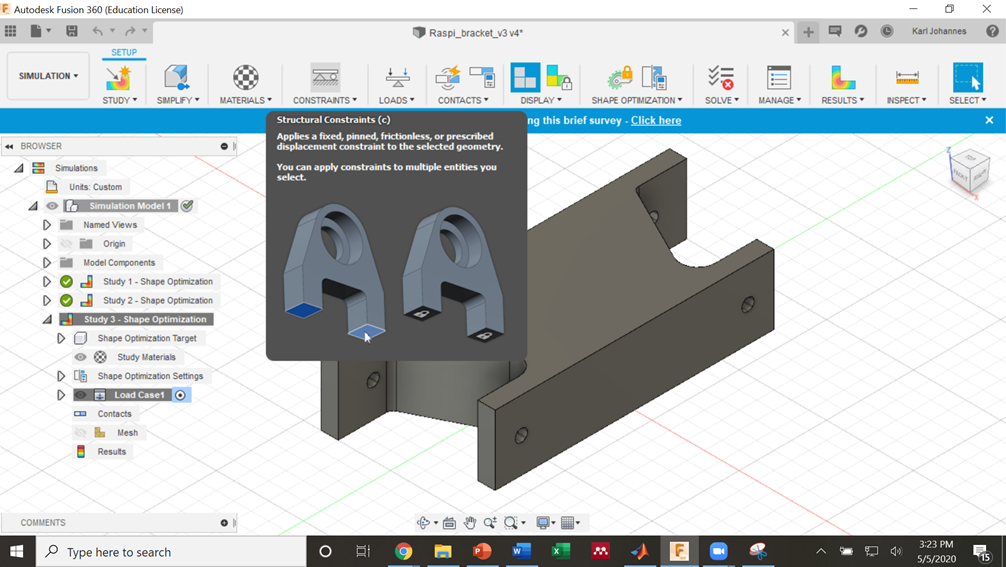1006x567 pixels.
Task: Activate Load Case1 radio button
Action: click(180, 395)
